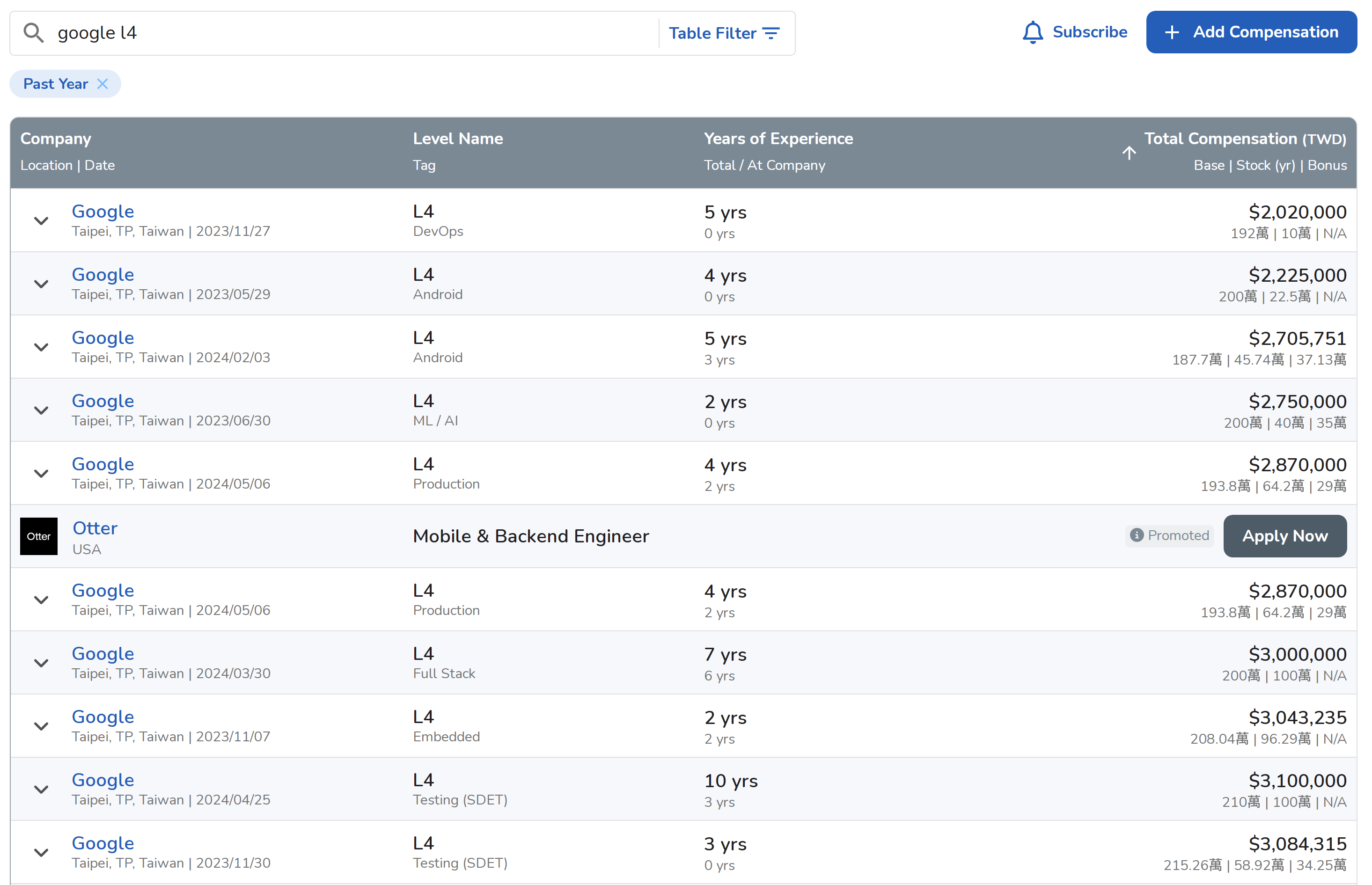Remove the Past Year filter chip
1372x885 pixels.
(x=103, y=84)
